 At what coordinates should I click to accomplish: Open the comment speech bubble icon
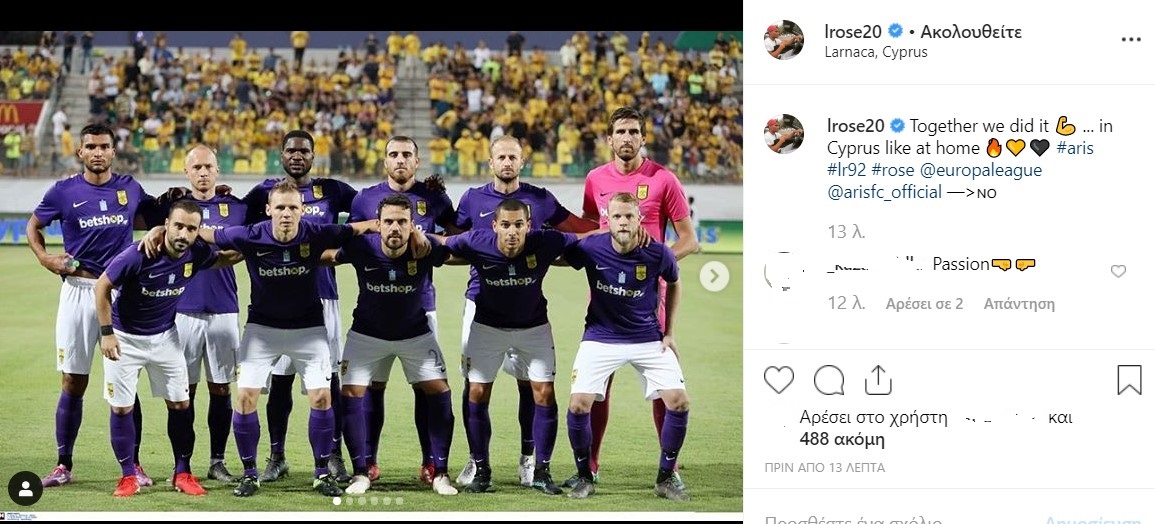click(829, 380)
